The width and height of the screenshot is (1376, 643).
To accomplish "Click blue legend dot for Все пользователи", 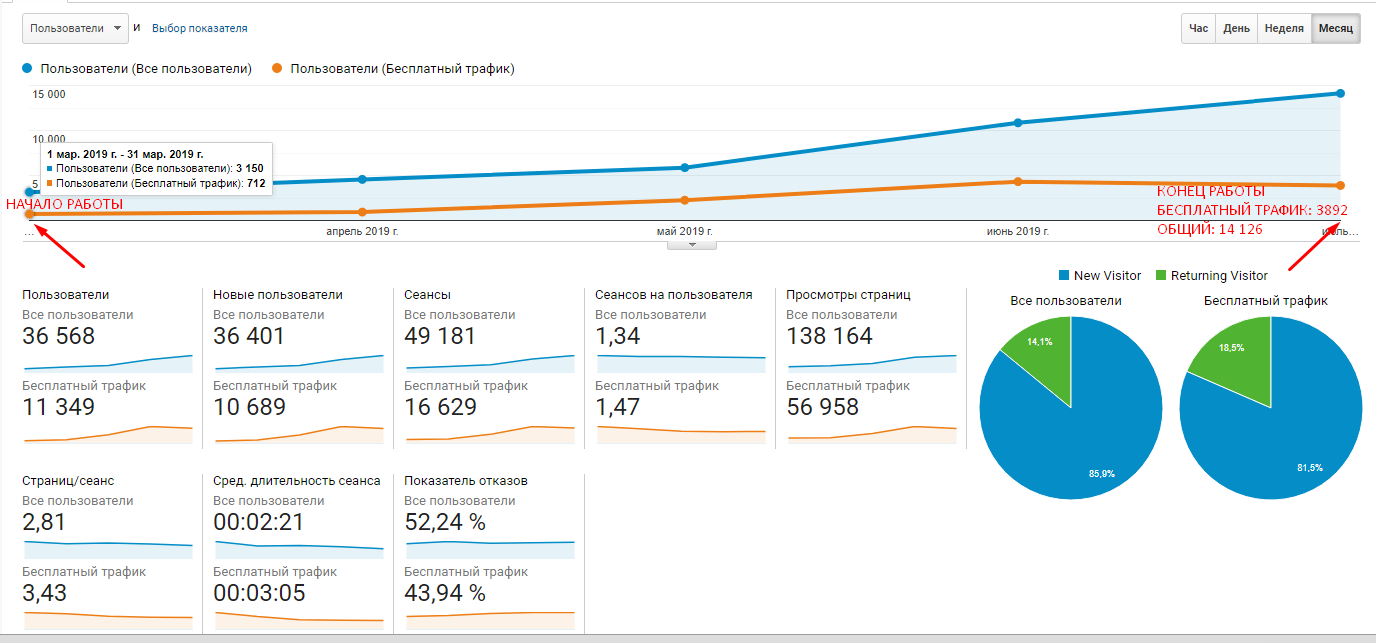I will point(28,69).
